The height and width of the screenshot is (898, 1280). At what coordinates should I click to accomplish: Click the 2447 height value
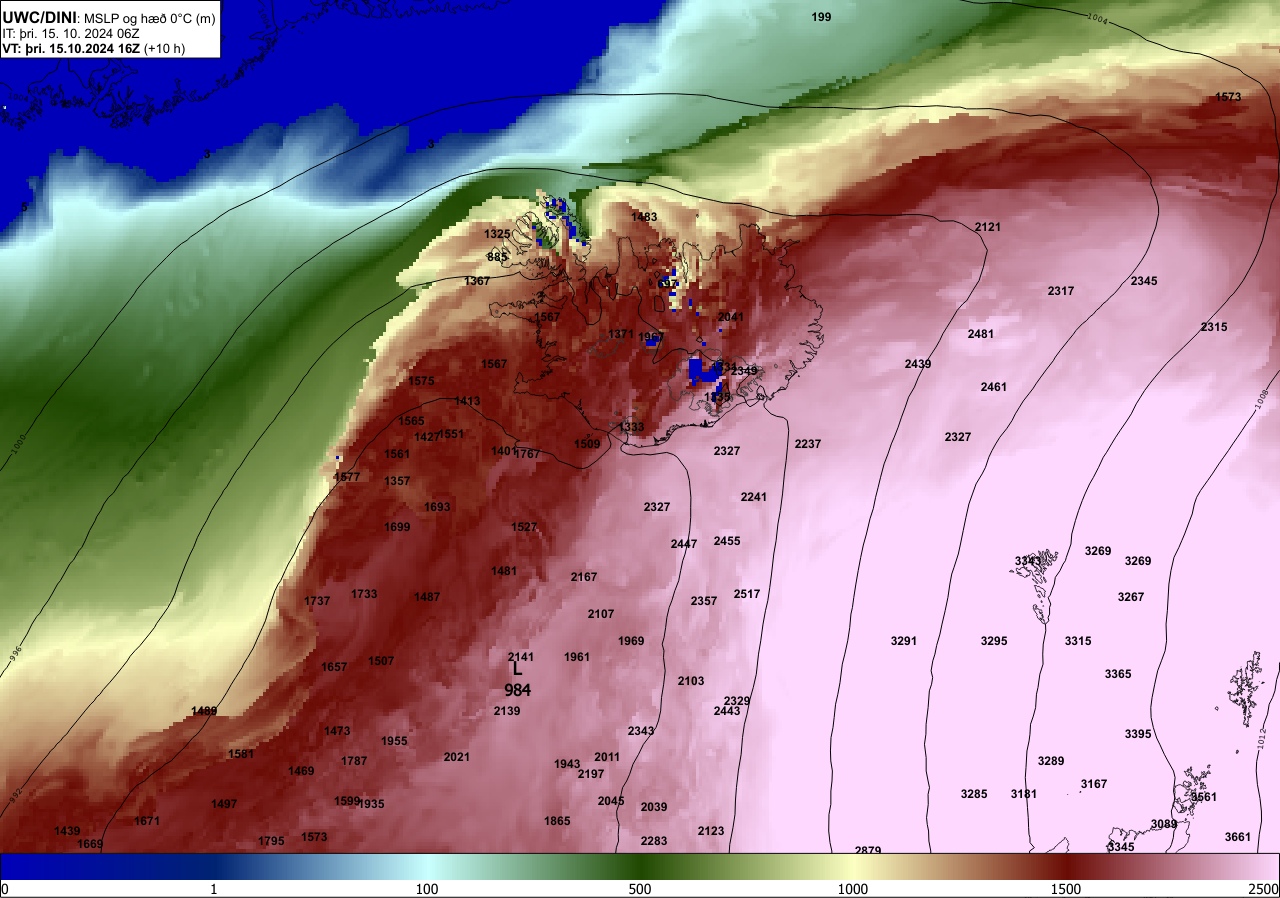[x=684, y=544]
